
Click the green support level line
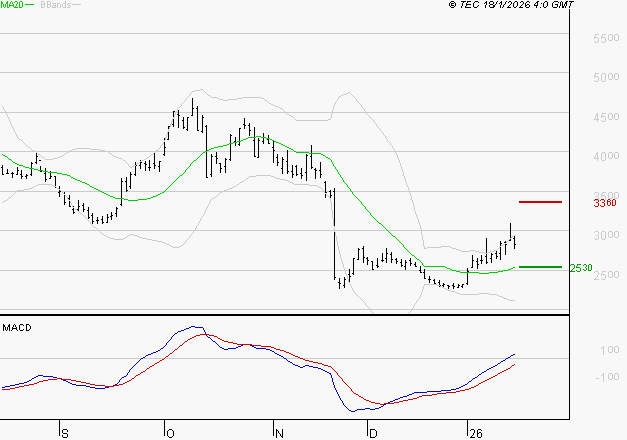[540, 267]
